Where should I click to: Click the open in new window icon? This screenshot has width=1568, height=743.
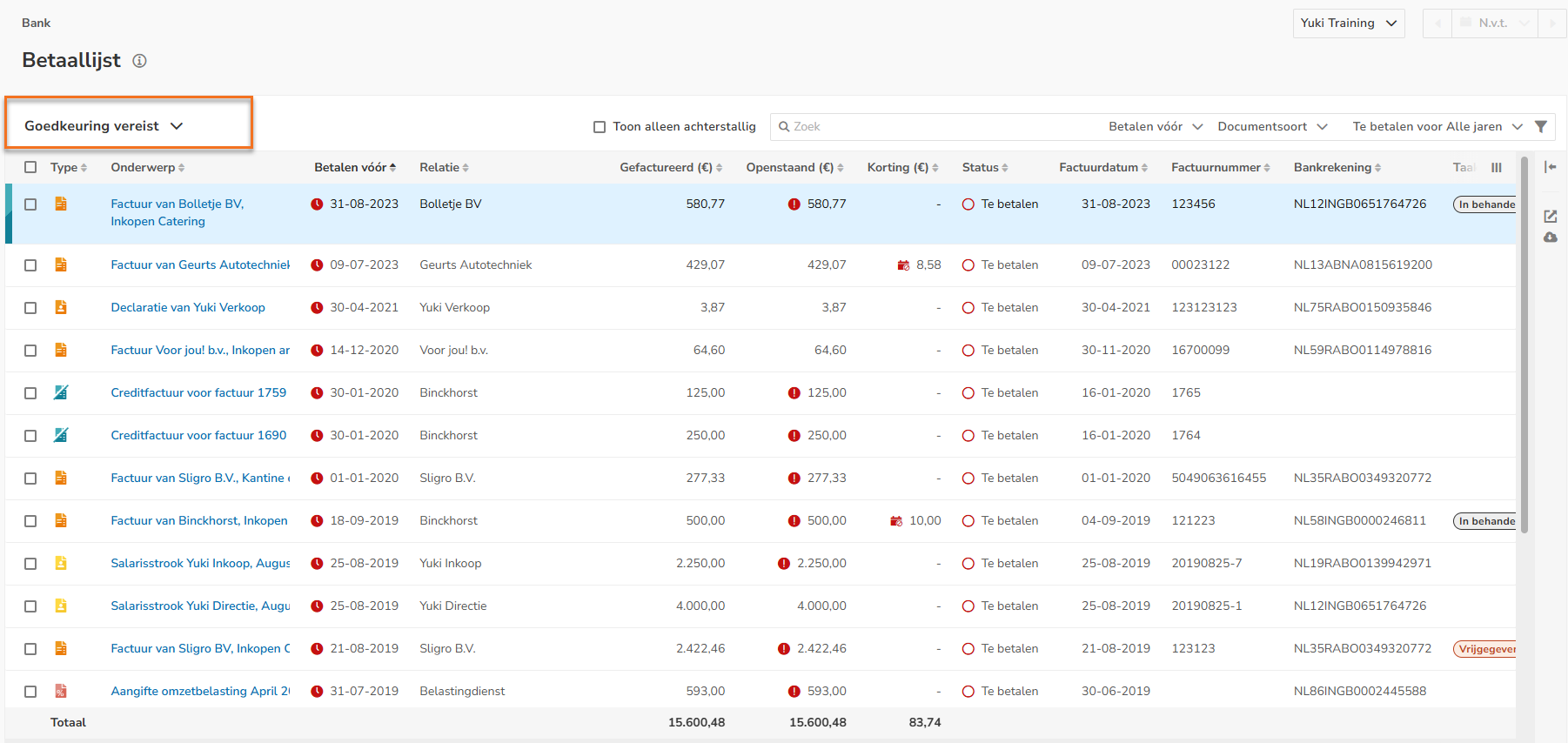(1550, 216)
